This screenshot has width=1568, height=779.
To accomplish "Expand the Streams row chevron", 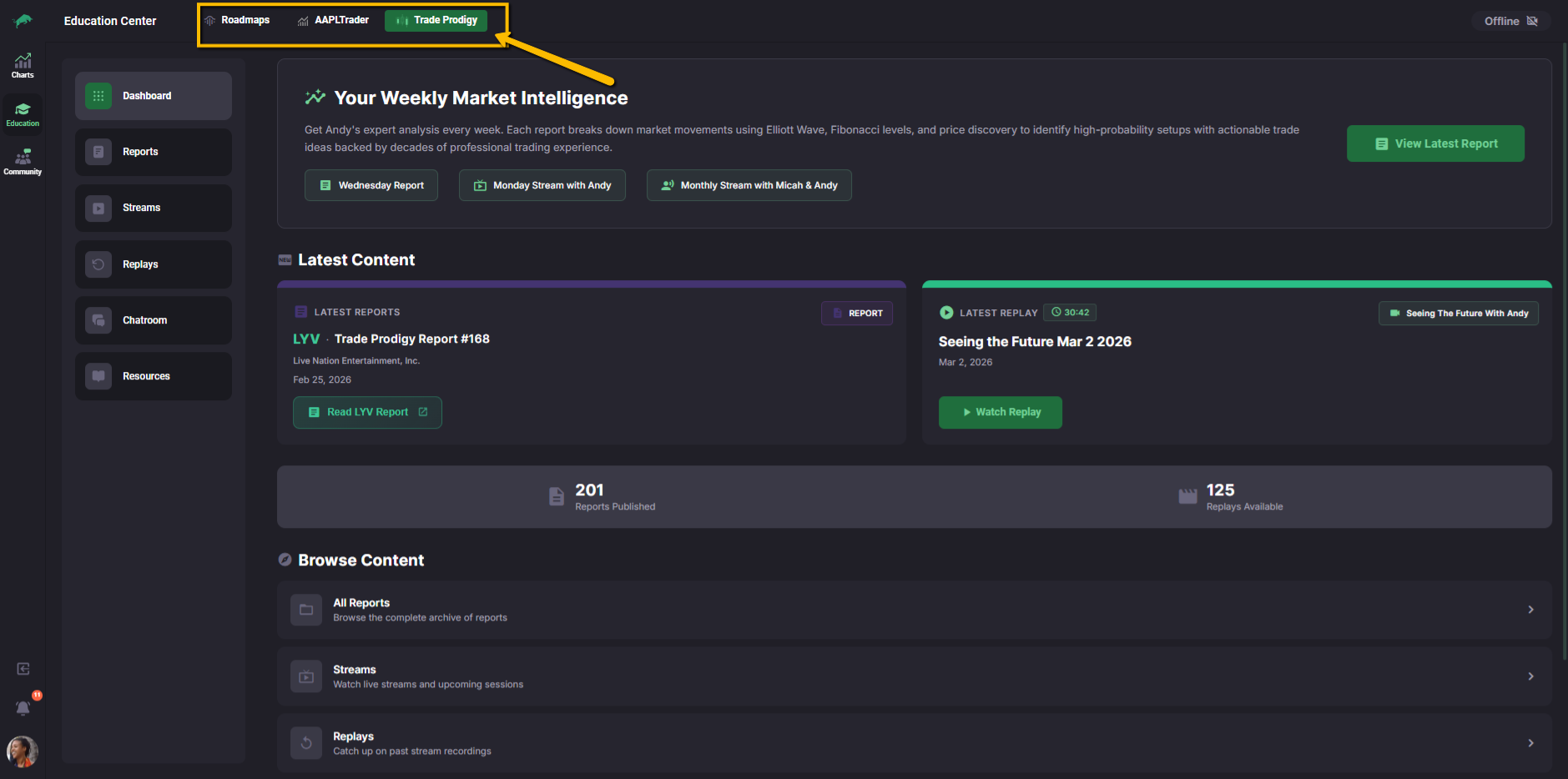I will pos(1530,676).
